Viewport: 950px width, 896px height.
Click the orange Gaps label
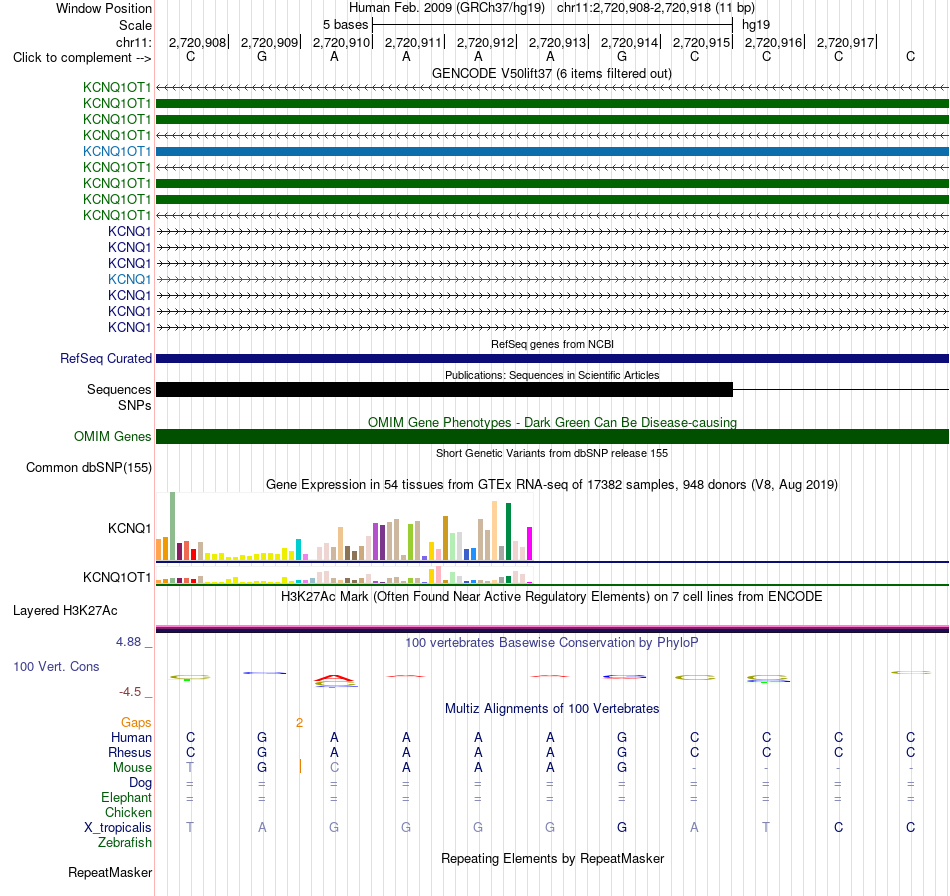[x=136, y=723]
